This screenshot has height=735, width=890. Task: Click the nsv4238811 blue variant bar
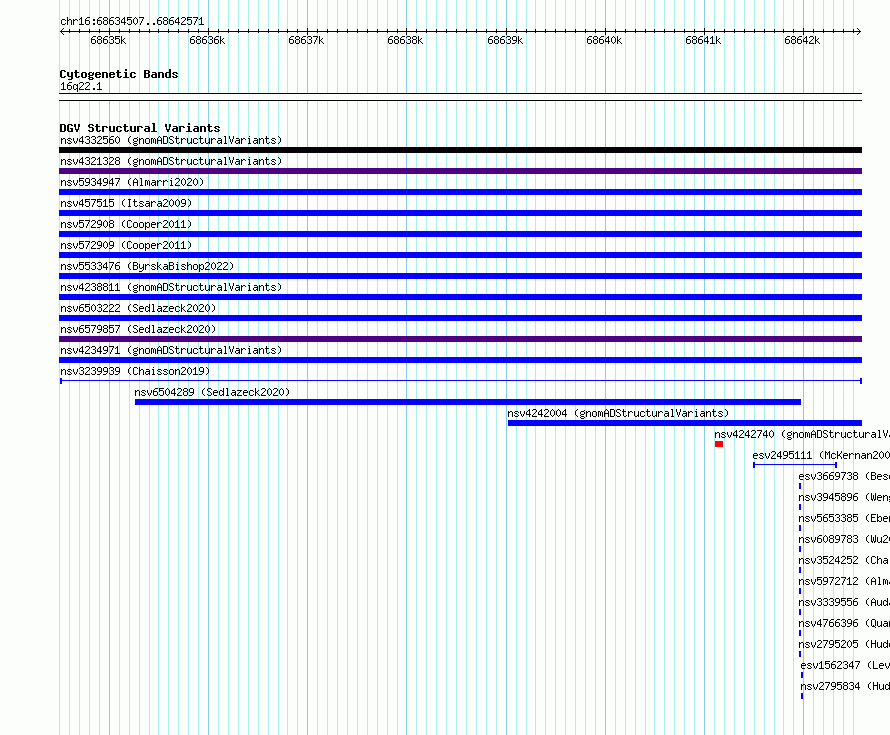(x=460, y=297)
